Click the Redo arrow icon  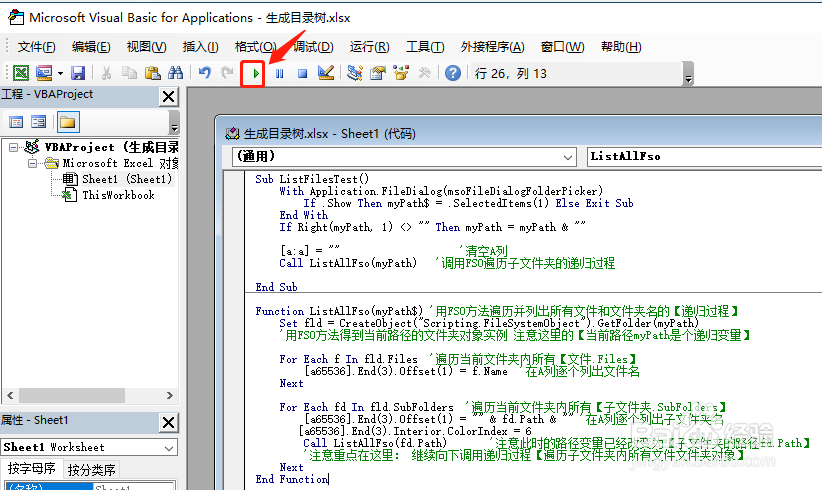tap(227, 73)
